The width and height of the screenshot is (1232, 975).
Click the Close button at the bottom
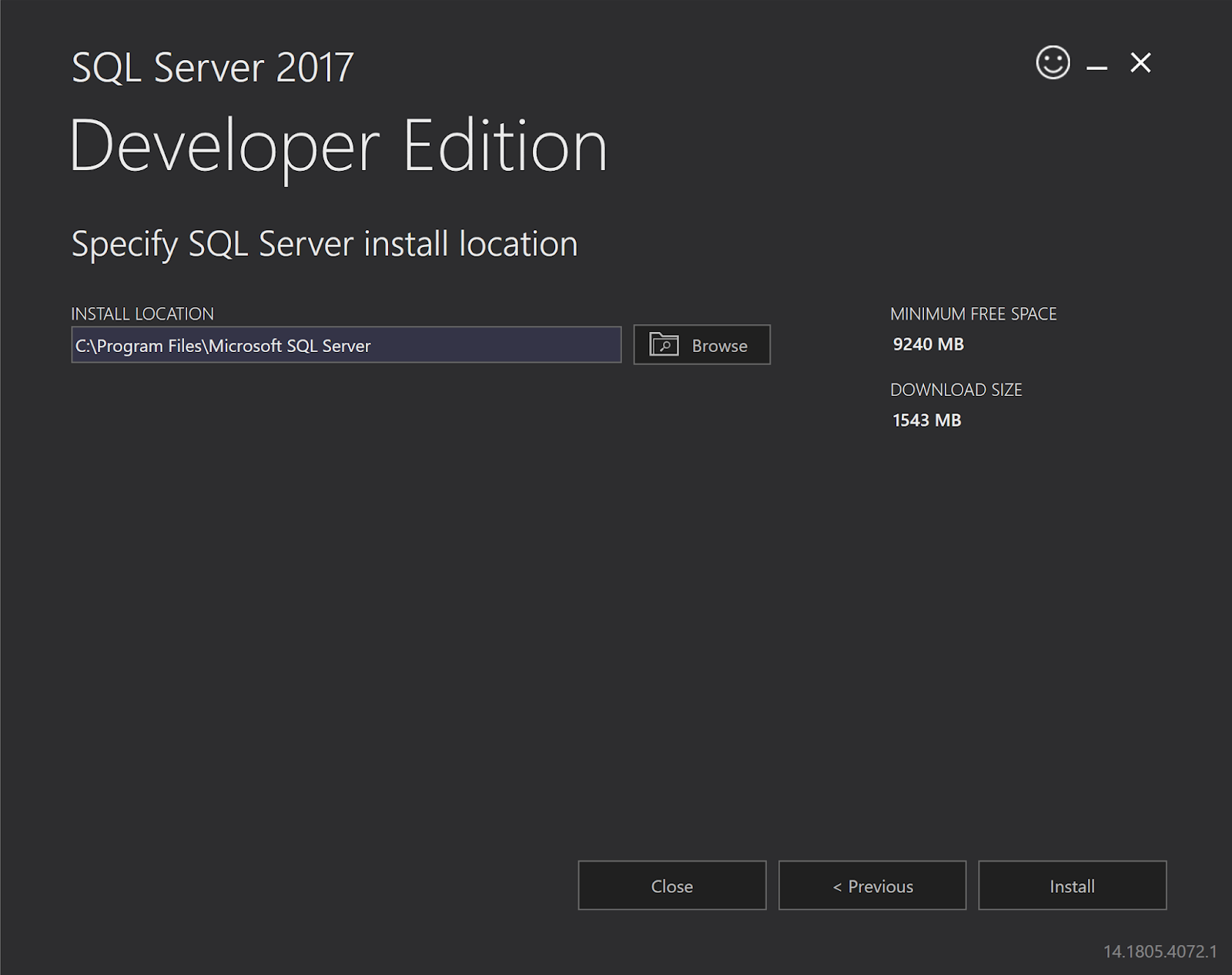point(671,886)
